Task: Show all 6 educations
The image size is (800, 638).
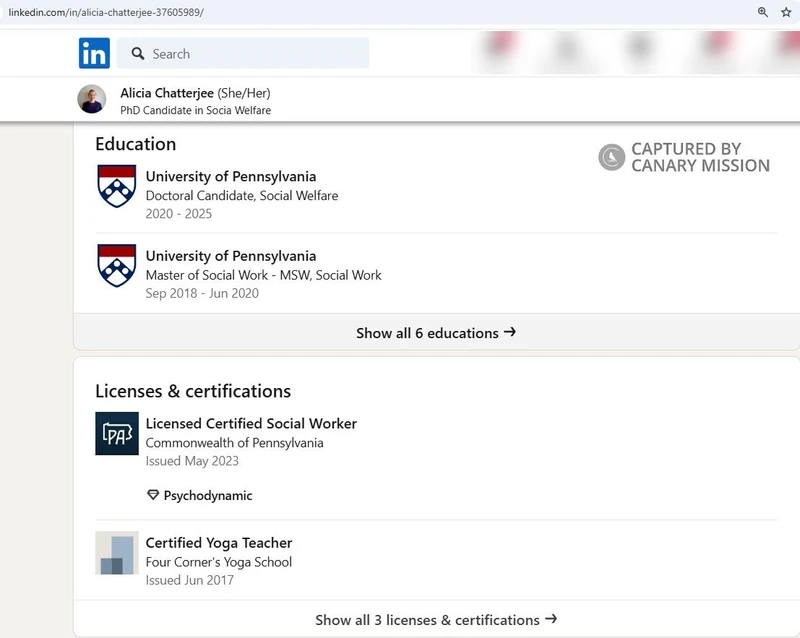Action: tap(436, 333)
